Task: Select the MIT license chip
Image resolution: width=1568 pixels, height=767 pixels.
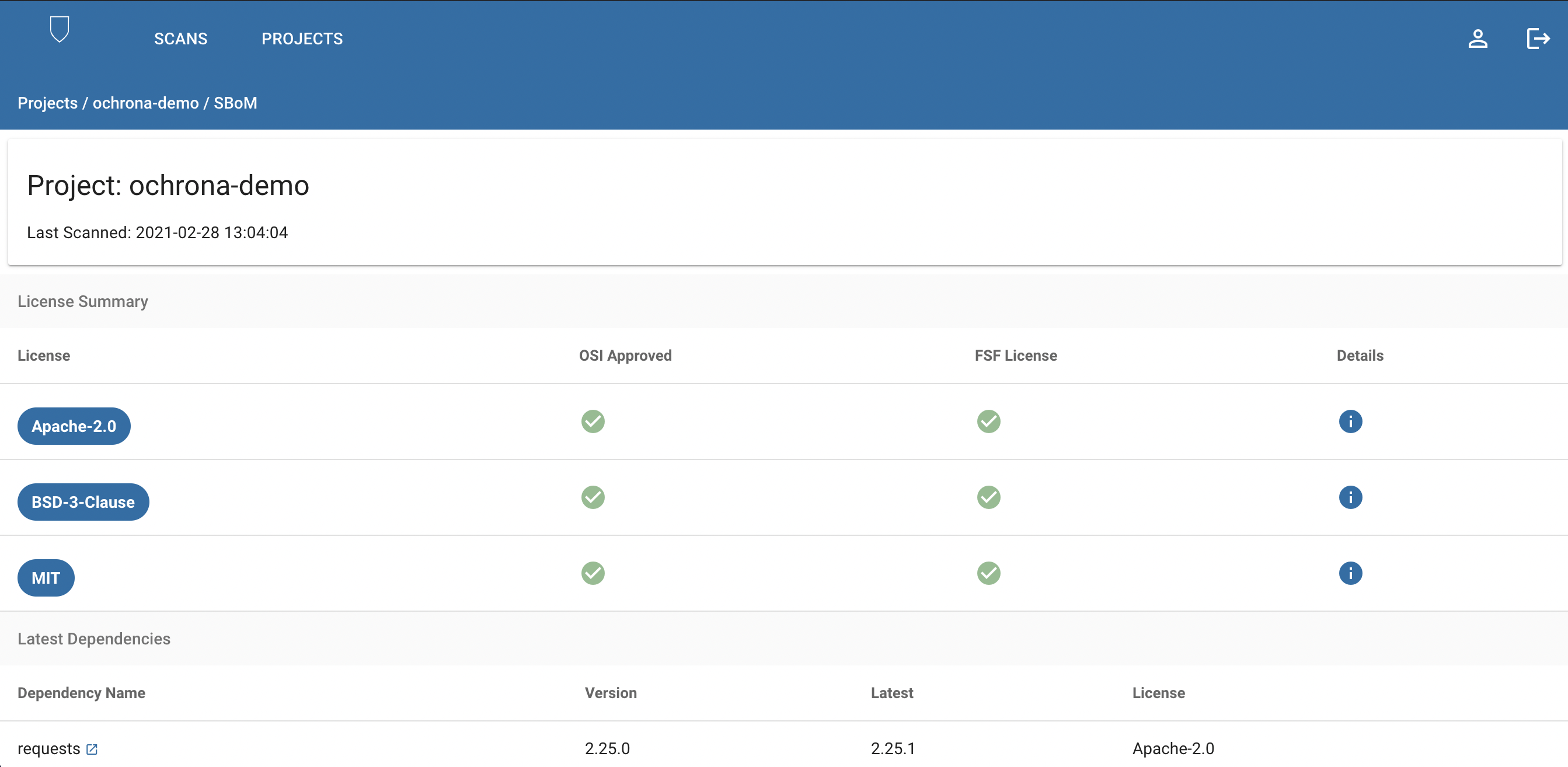Action: (46, 578)
